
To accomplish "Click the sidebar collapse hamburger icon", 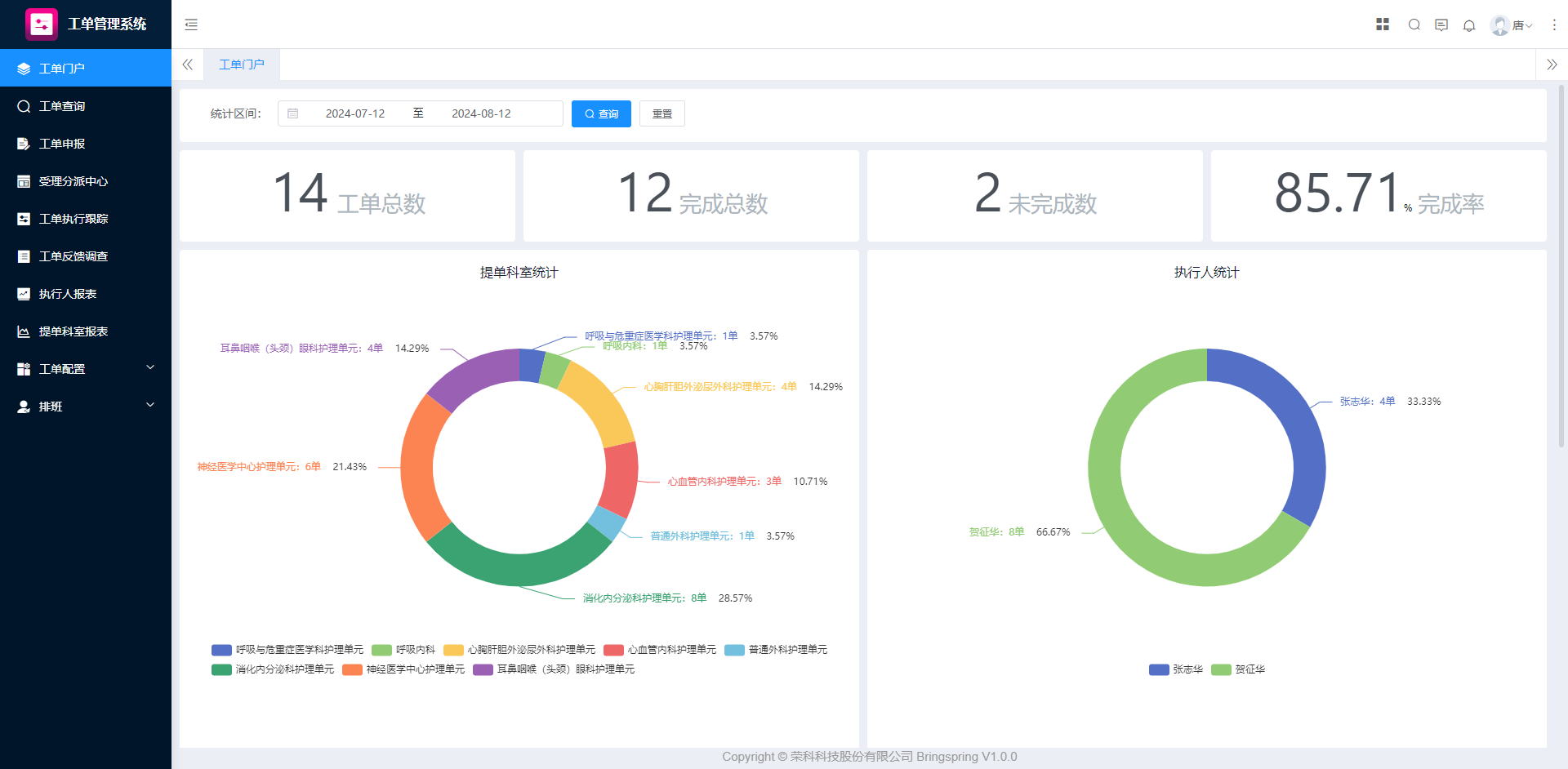I will coord(191,24).
